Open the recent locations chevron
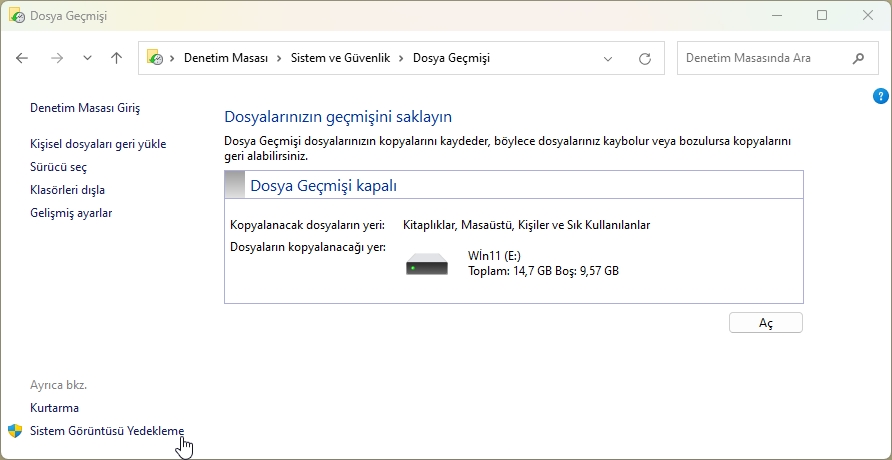The height and width of the screenshot is (460, 892). pyautogui.click(x=87, y=58)
